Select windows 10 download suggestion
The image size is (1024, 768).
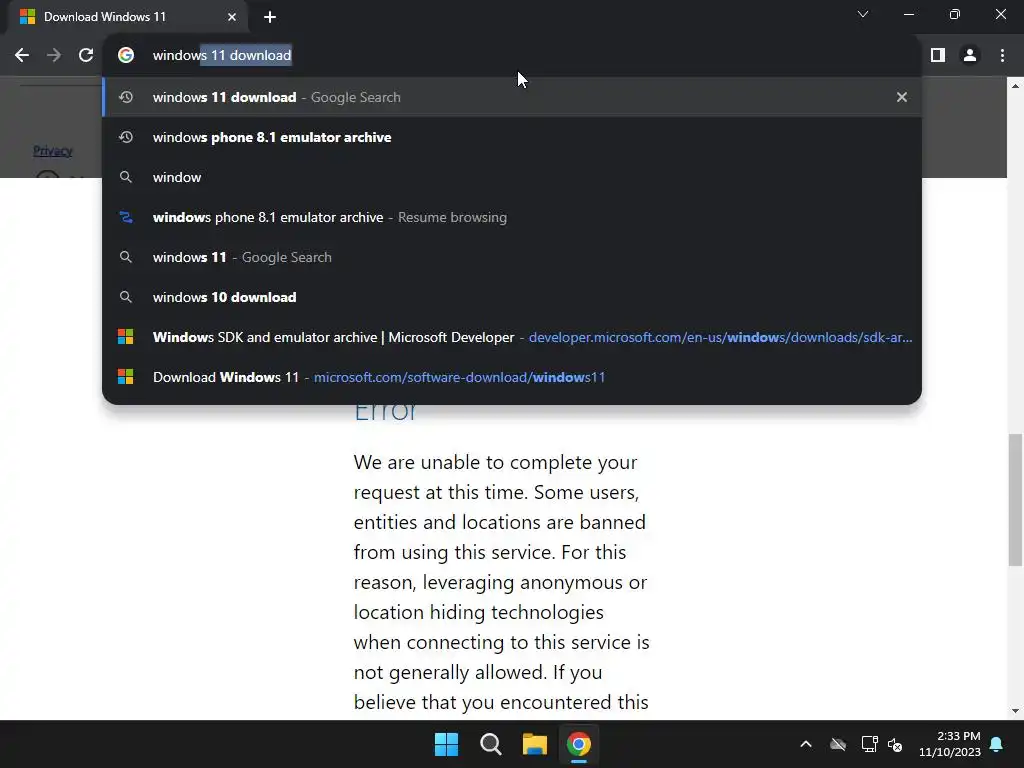(512, 297)
